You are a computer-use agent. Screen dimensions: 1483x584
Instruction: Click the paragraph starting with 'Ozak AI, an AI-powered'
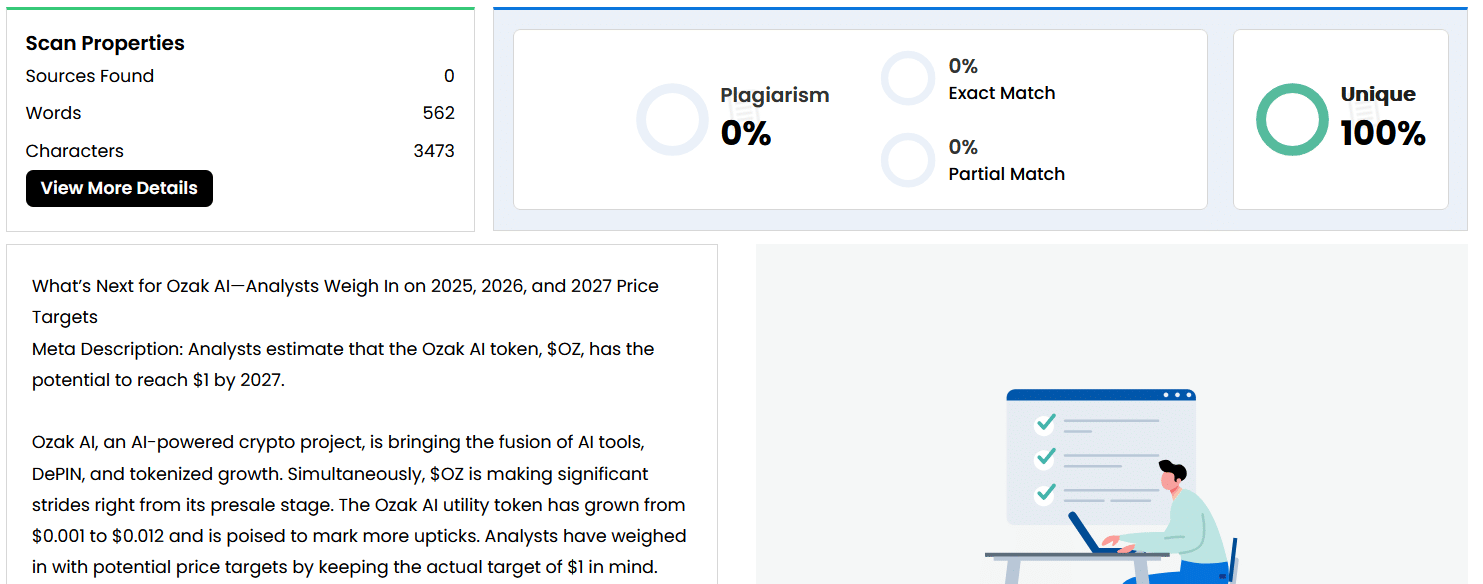(359, 504)
